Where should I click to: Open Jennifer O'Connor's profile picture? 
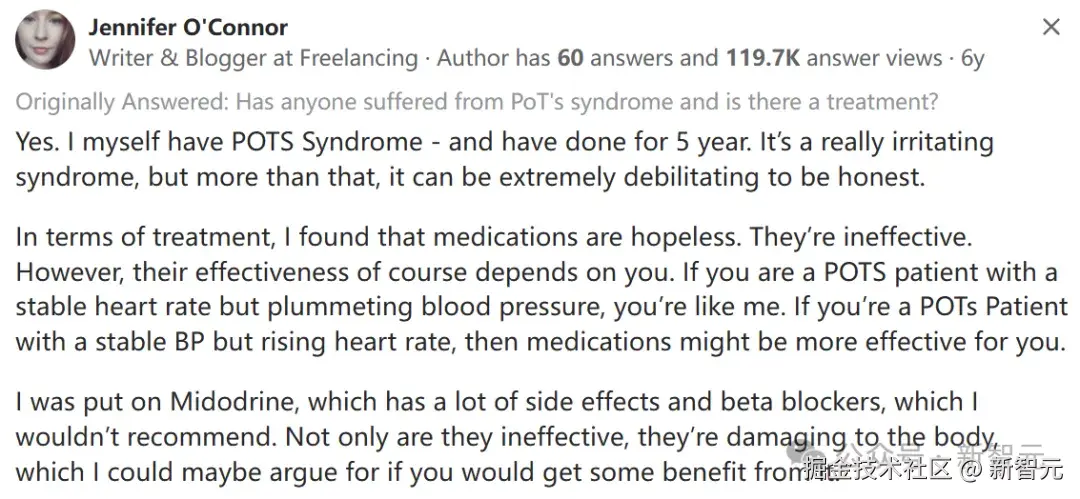coord(45,39)
